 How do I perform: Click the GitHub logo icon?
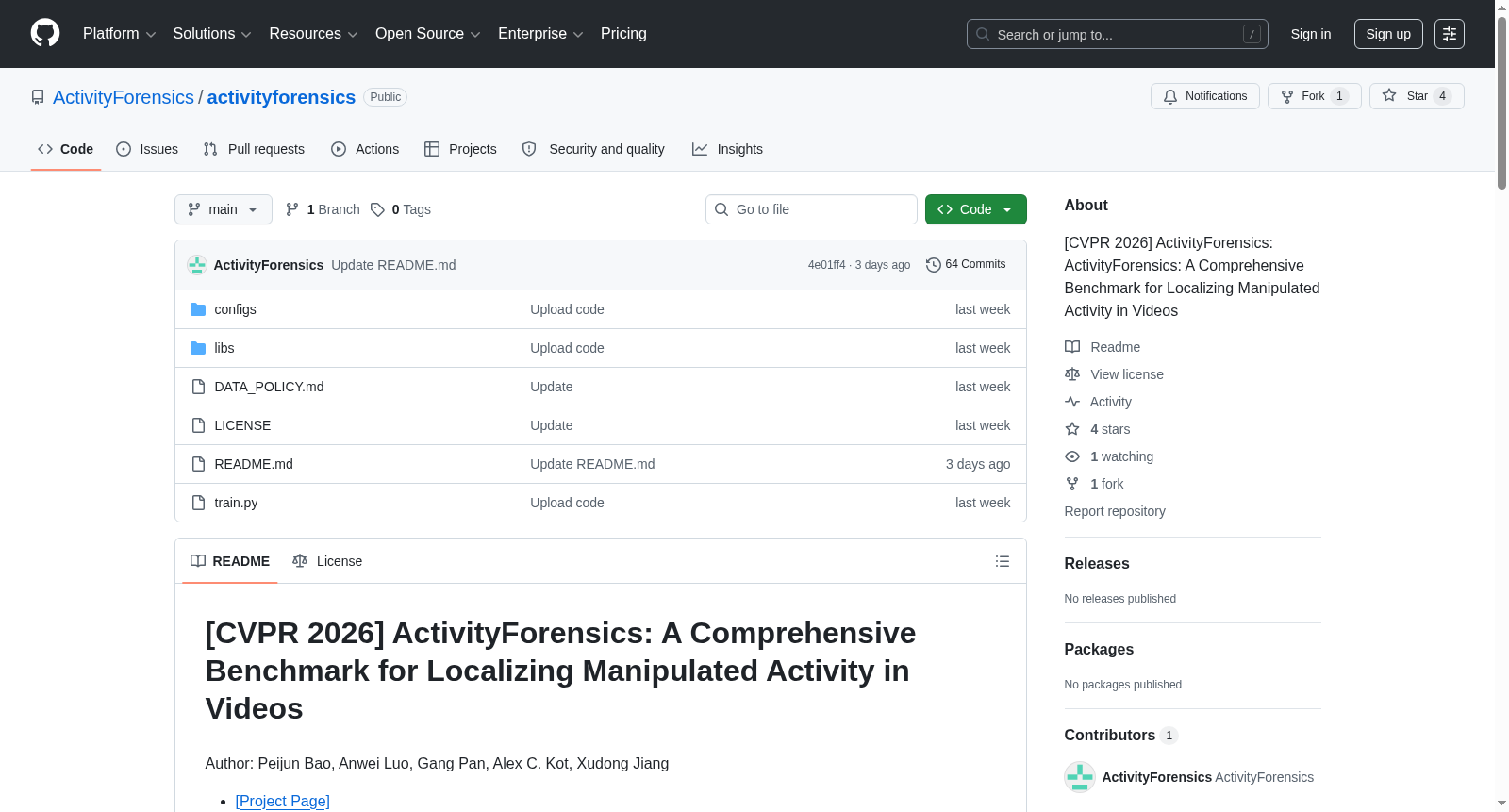[45, 34]
